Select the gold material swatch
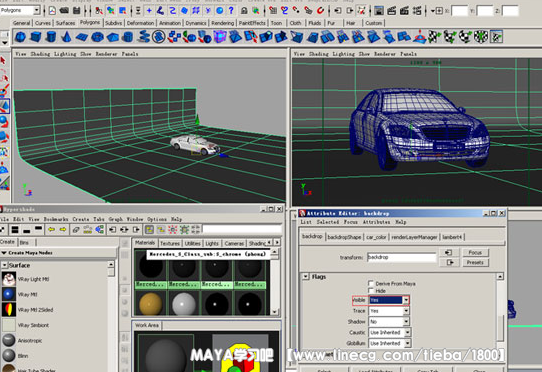 [x=151, y=304]
